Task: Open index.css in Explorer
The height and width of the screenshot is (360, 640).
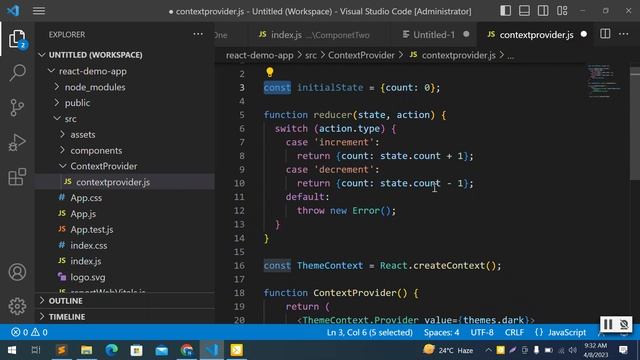Action: [124, 245]
